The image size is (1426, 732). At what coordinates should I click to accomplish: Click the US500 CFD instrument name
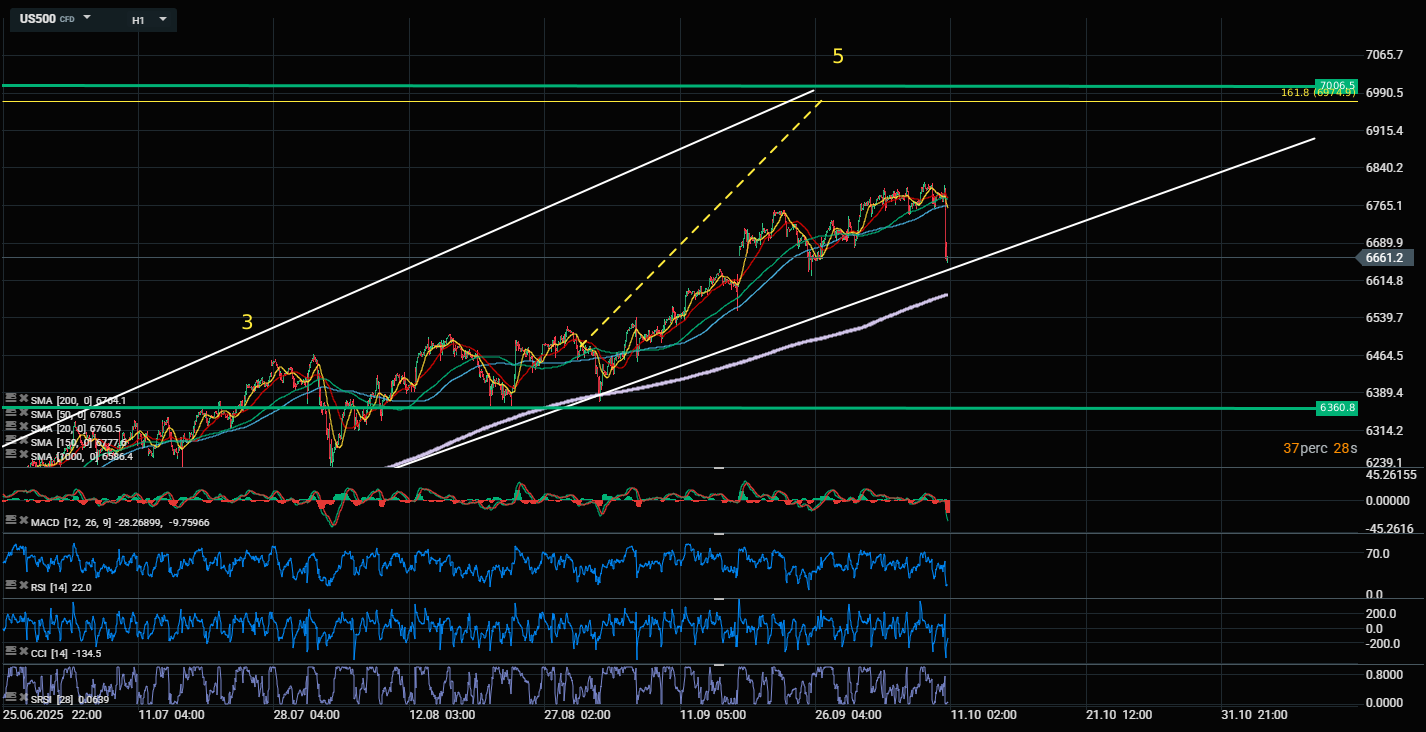click(40, 19)
